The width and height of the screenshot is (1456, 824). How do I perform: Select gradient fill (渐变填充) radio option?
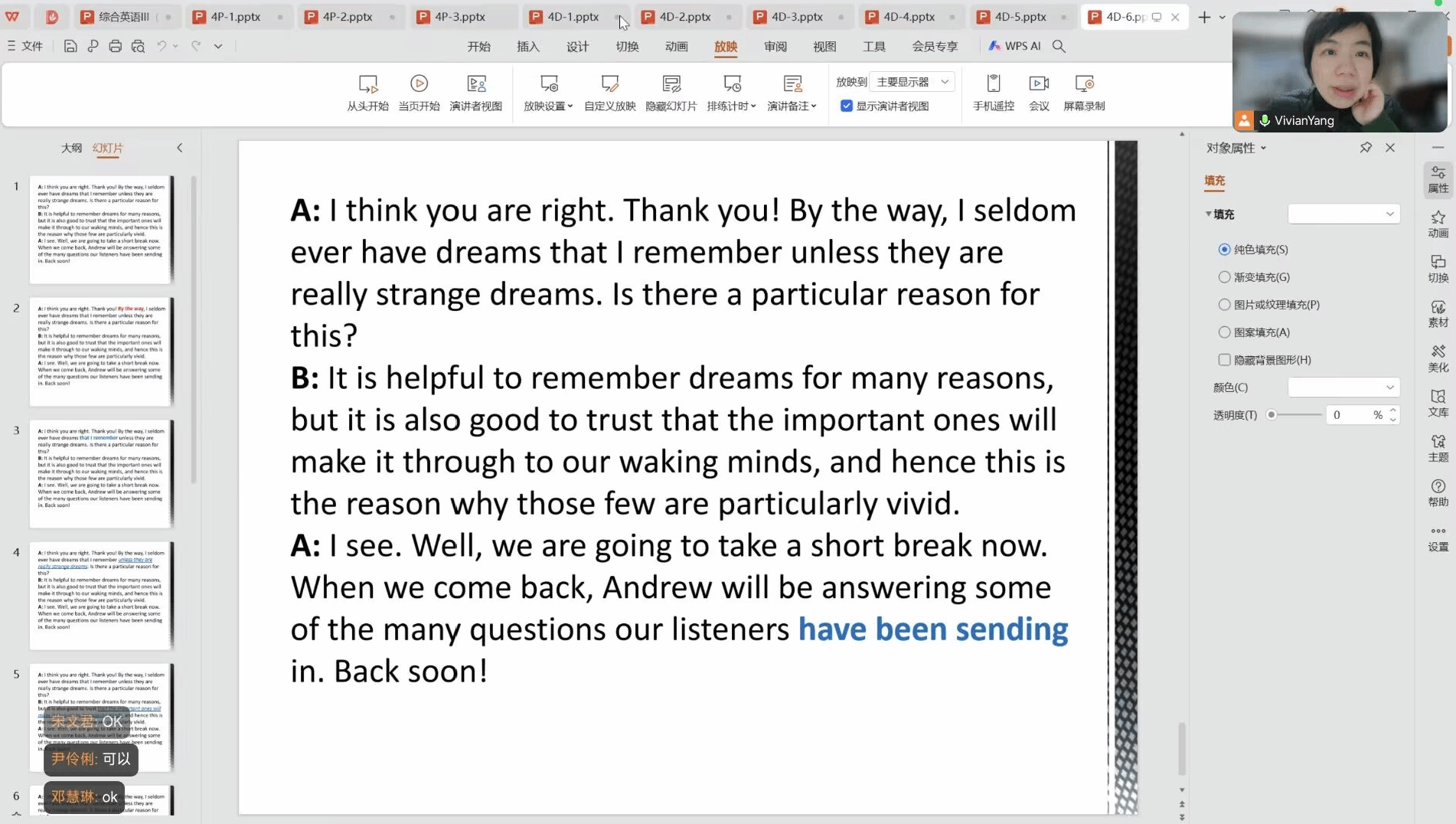pos(1224,277)
